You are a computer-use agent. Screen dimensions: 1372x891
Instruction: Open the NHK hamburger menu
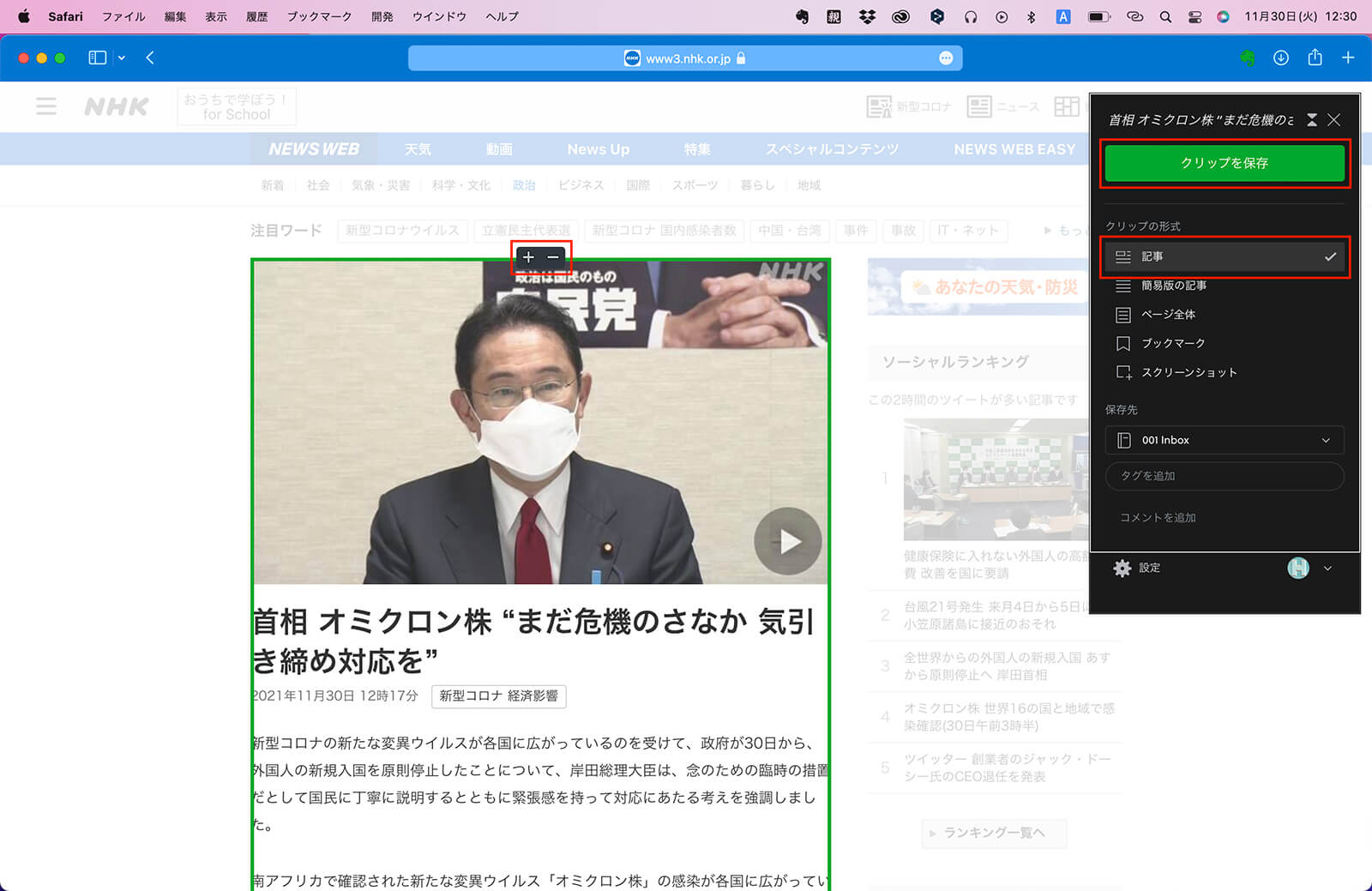coord(46,105)
